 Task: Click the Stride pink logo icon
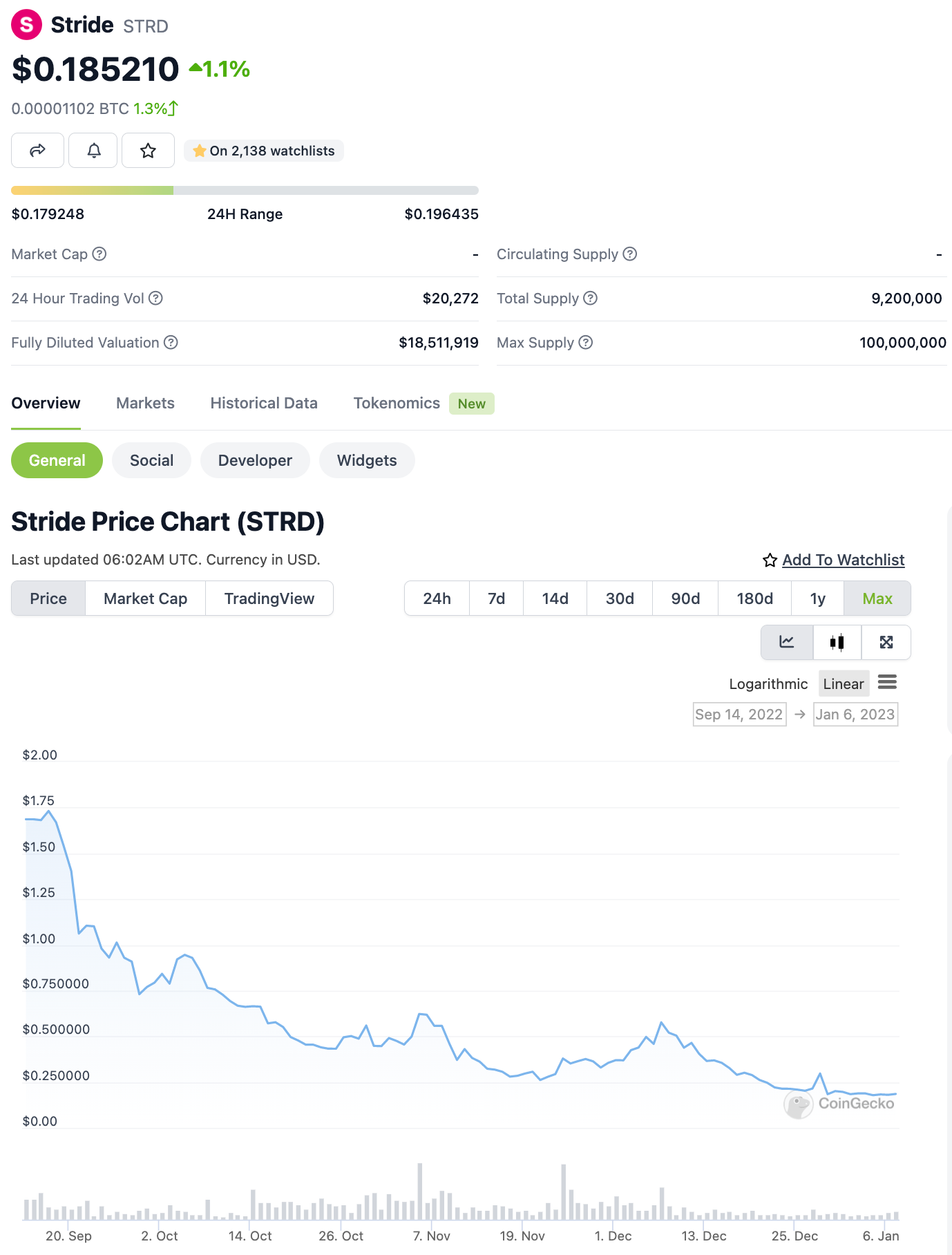point(26,25)
